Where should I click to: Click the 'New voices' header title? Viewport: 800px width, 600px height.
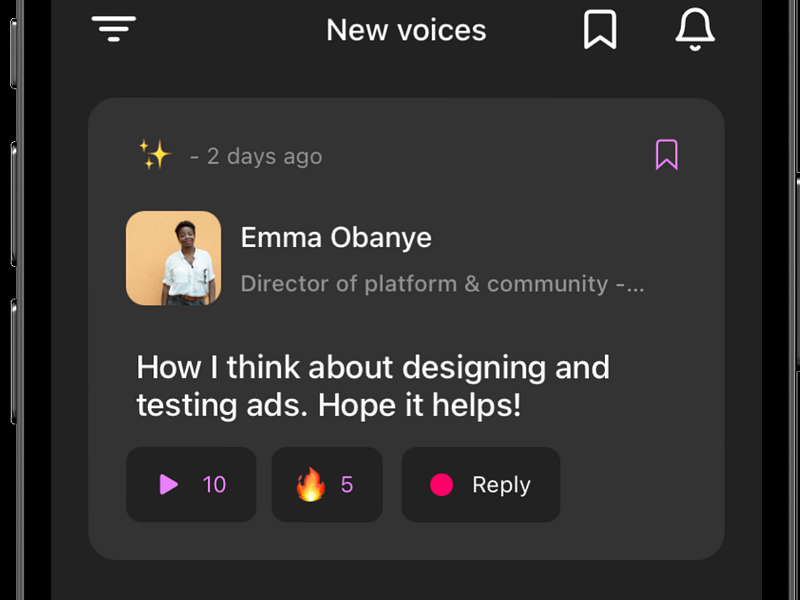click(406, 30)
